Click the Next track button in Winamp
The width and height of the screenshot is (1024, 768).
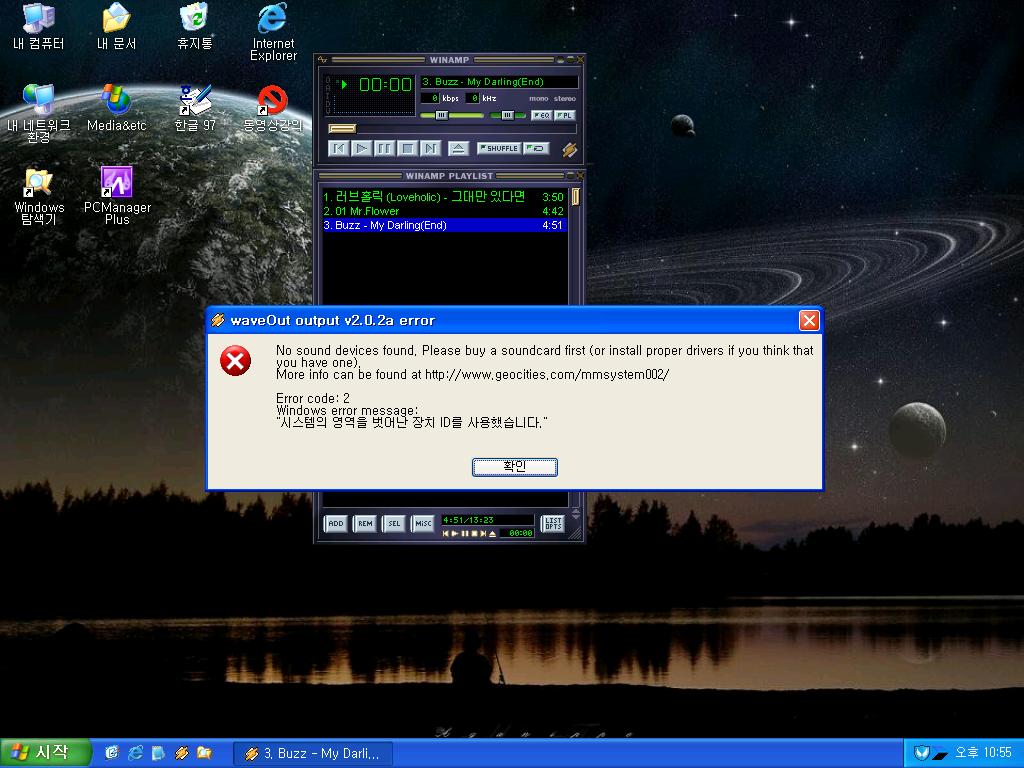430,149
